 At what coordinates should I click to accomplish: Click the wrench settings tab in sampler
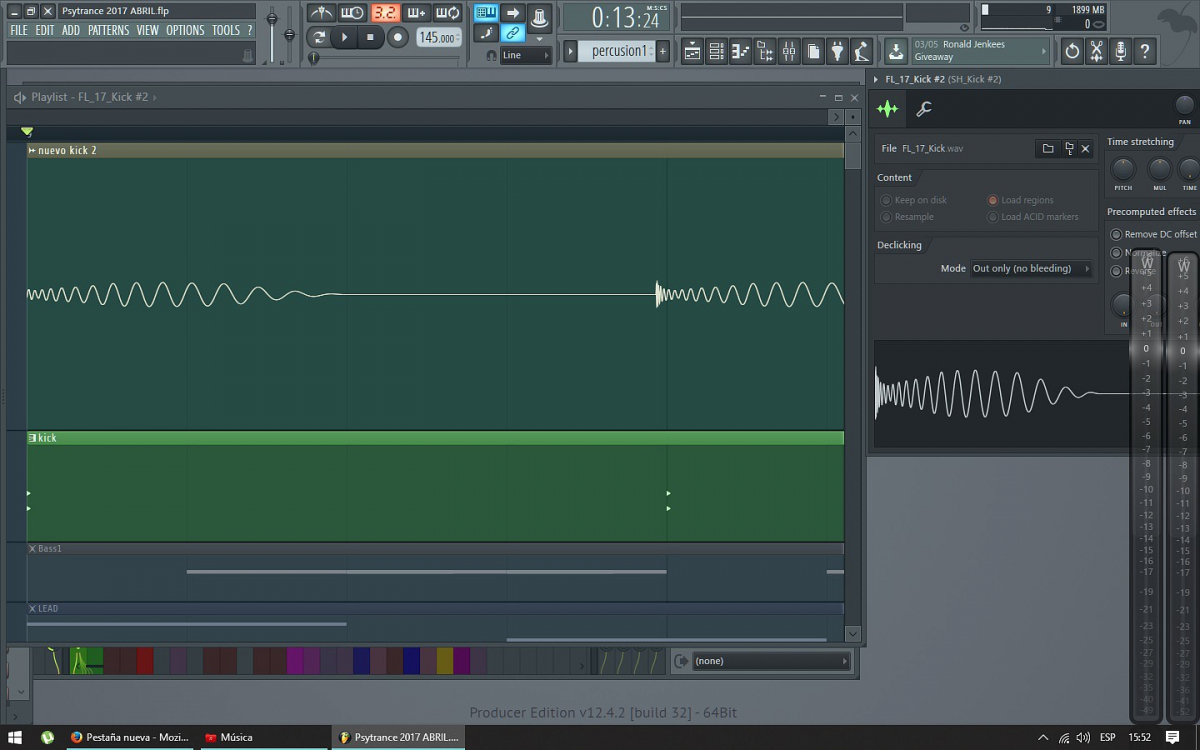tap(924, 110)
